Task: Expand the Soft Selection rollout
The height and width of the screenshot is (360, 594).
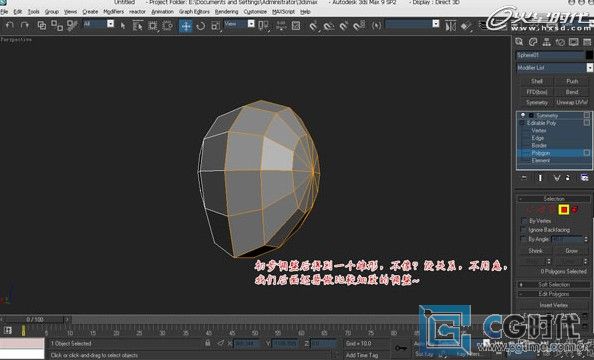Action: point(554,285)
